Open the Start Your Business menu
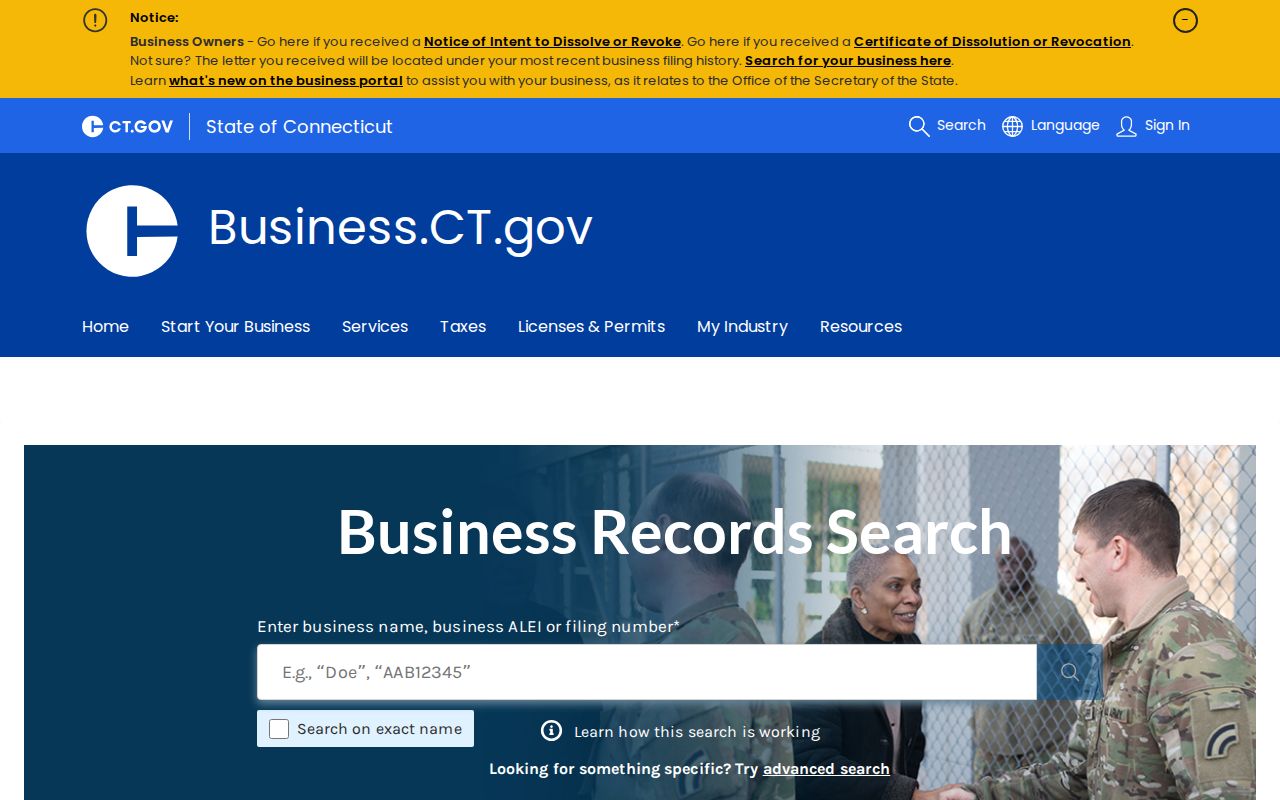This screenshot has height=800, width=1280. point(235,326)
